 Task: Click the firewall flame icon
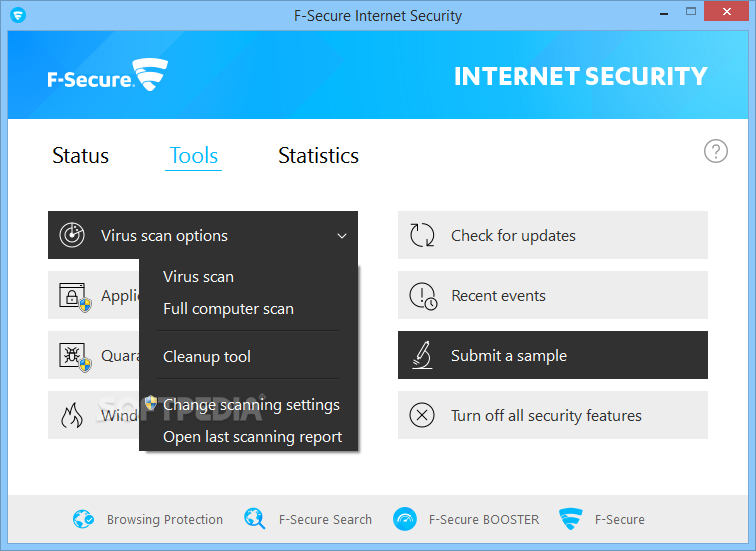tap(72, 415)
